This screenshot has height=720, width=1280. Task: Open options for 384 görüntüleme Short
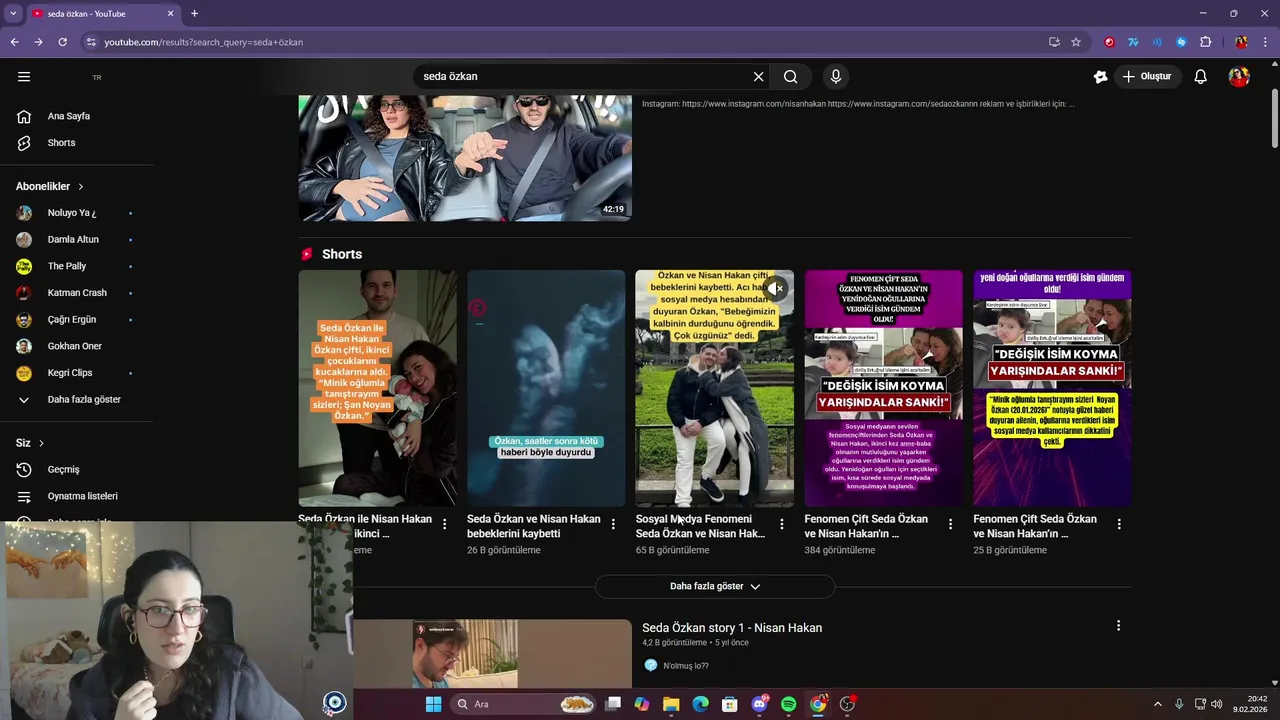(x=950, y=524)
